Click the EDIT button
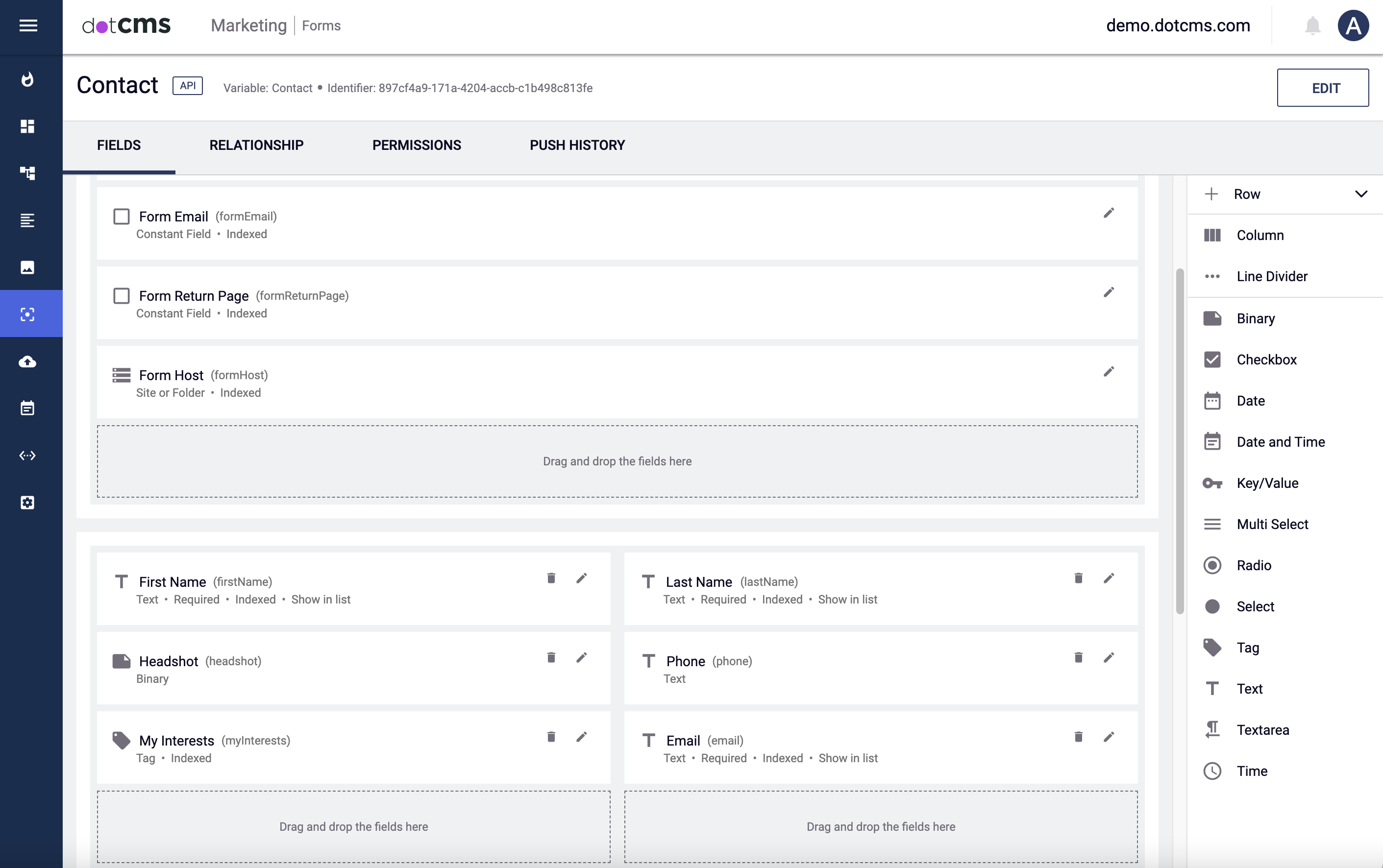The width and height of the screenshot is (1383, 868). coord(1322,88)
